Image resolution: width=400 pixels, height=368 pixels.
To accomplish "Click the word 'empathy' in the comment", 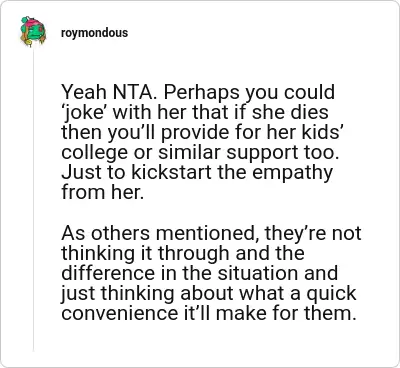I will click(290, 173).
